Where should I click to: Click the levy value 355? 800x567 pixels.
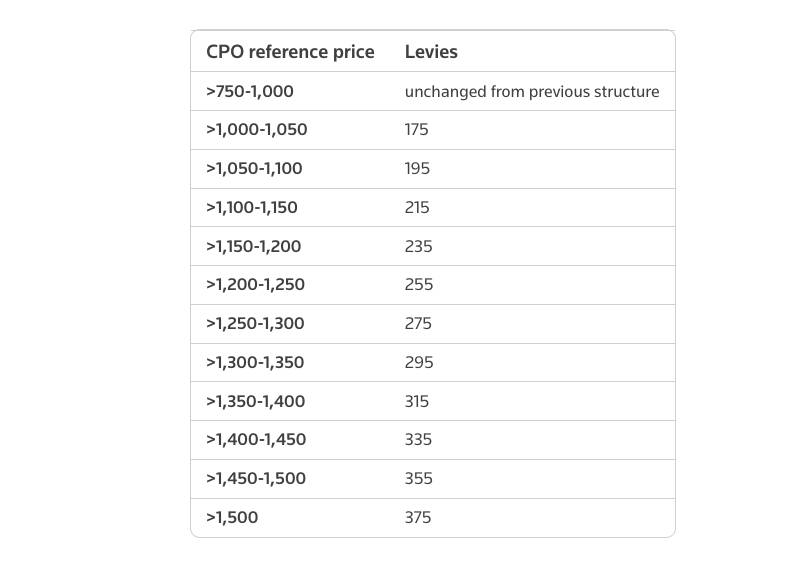point(418,479)
